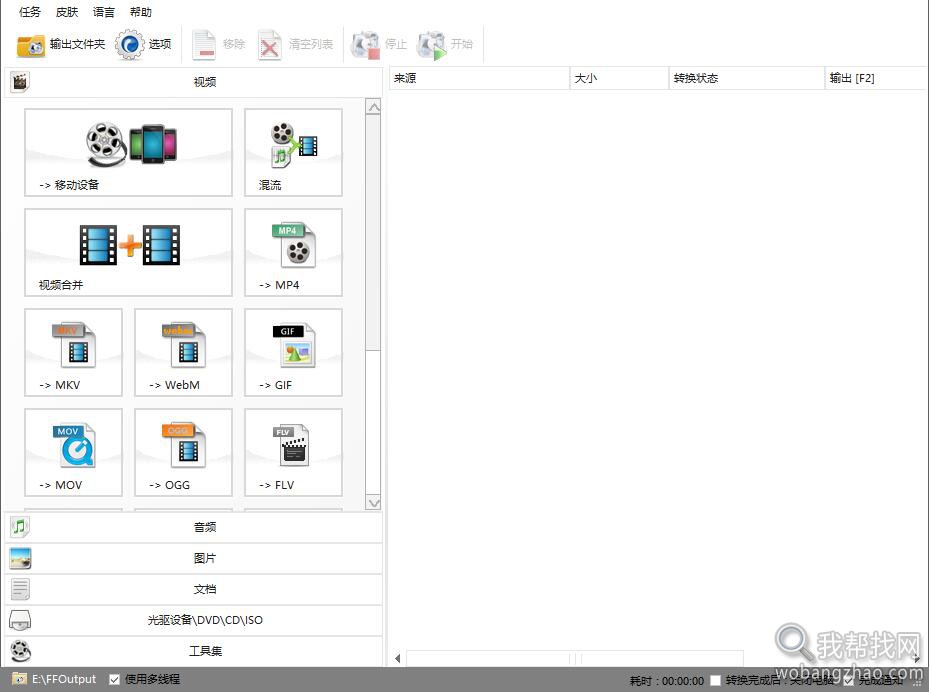This screenshot has width=929, height=692.
Task: Click the 停止 stop button
Action: (x=379, y=44)
